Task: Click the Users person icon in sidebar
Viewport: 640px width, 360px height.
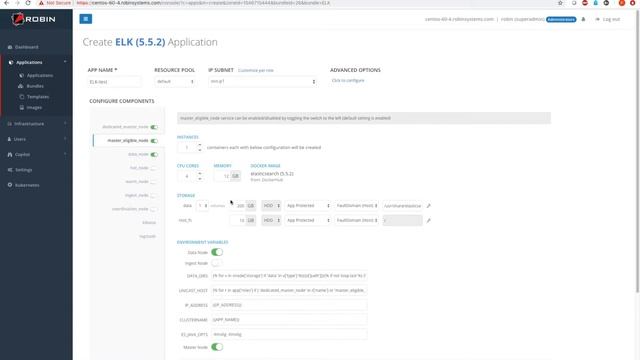Action: click(9, 139)
